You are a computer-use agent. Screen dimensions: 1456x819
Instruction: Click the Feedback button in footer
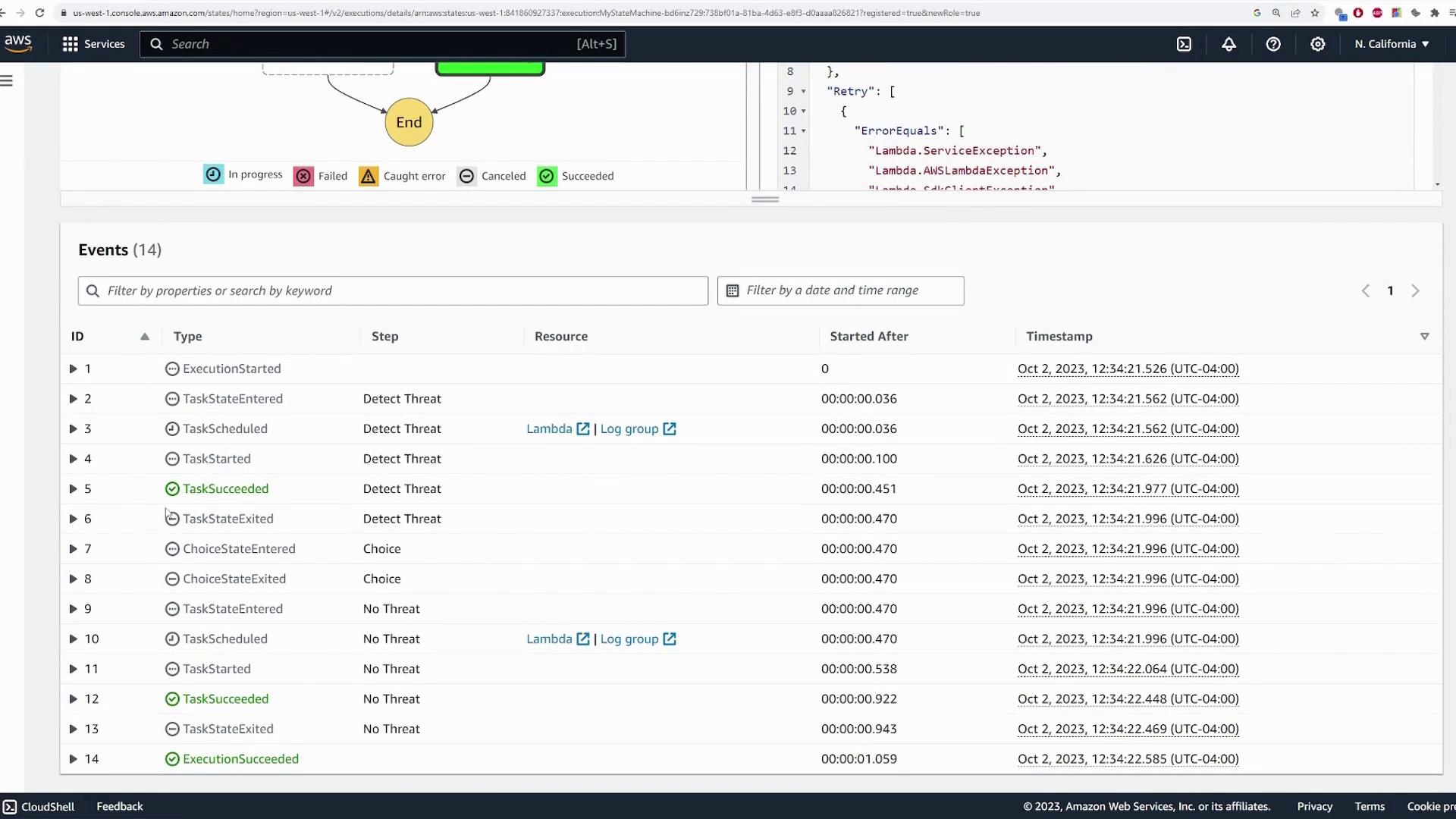click(x=119, y=806)
